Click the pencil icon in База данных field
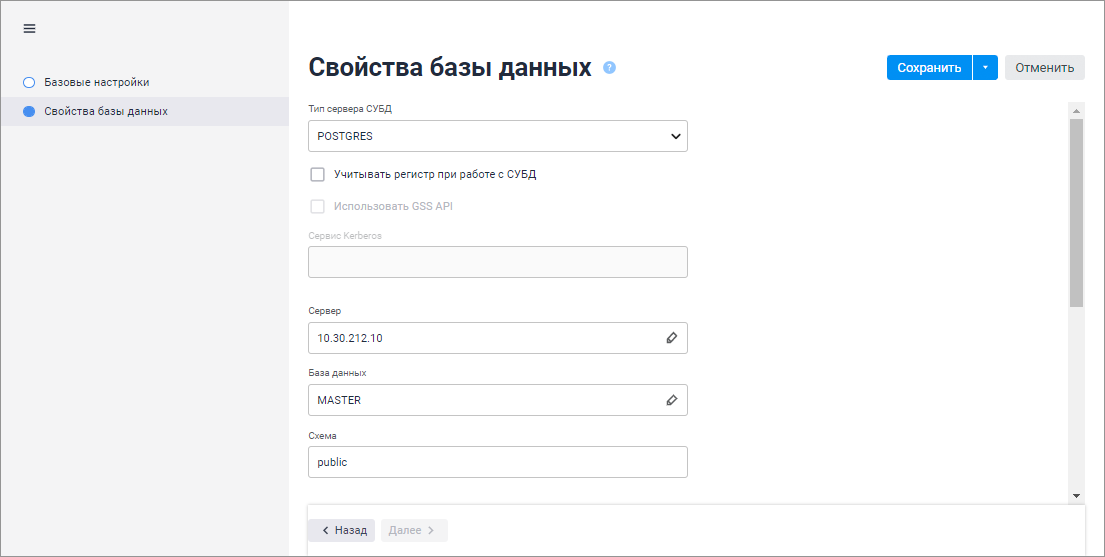This screenshot has width=1105, height=557. [x=672, y=400]
